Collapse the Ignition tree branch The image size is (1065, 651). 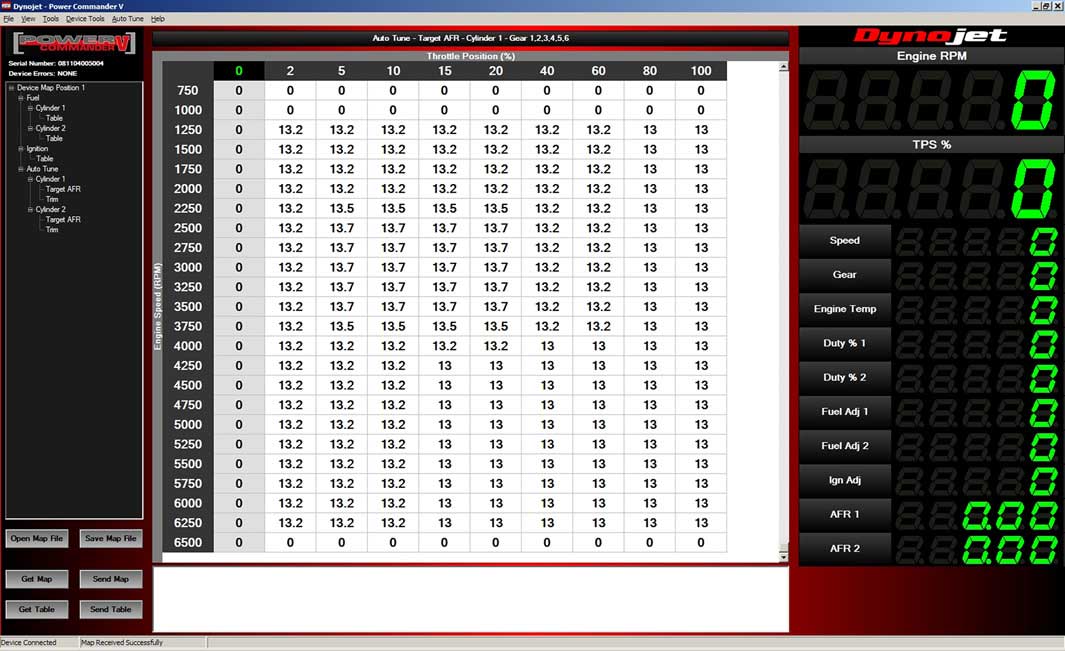click(x=20, y=149)
